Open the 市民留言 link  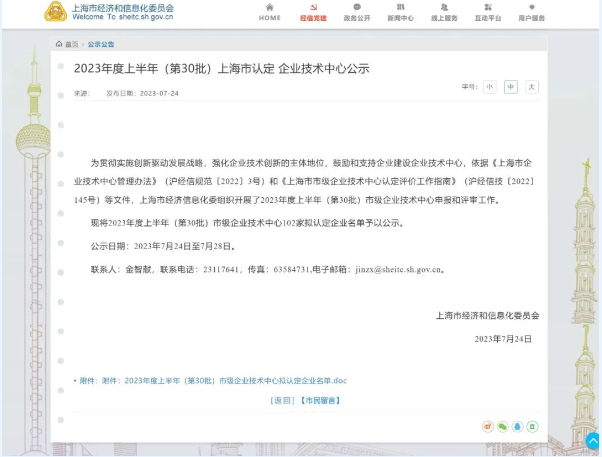coord(320,400)
